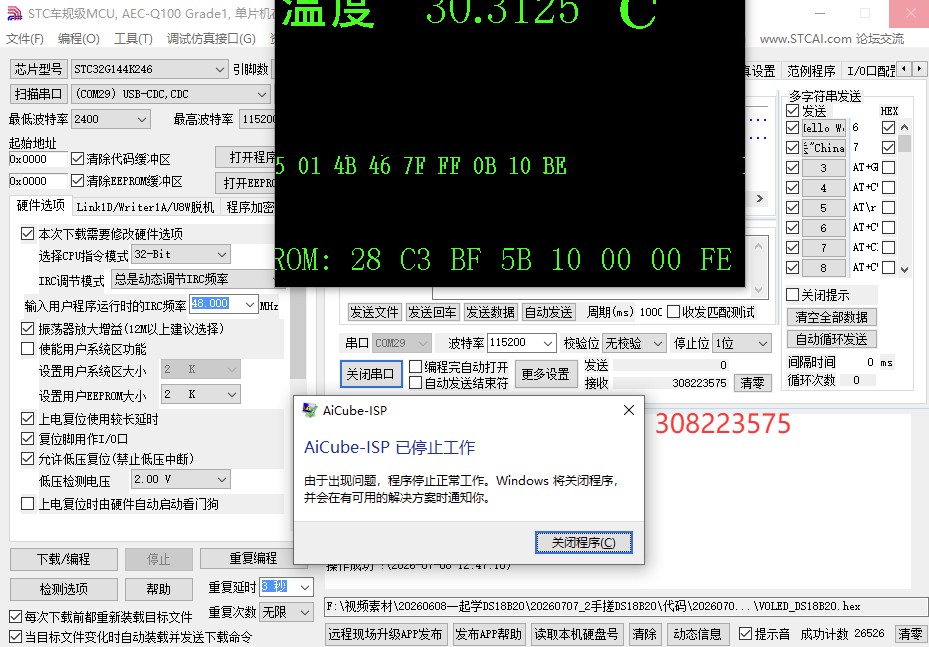This screenshot has width=929, height=647.
Task: Toggle 复位脚用作I/O口 checkbox
Action: (x=27, y=439)
